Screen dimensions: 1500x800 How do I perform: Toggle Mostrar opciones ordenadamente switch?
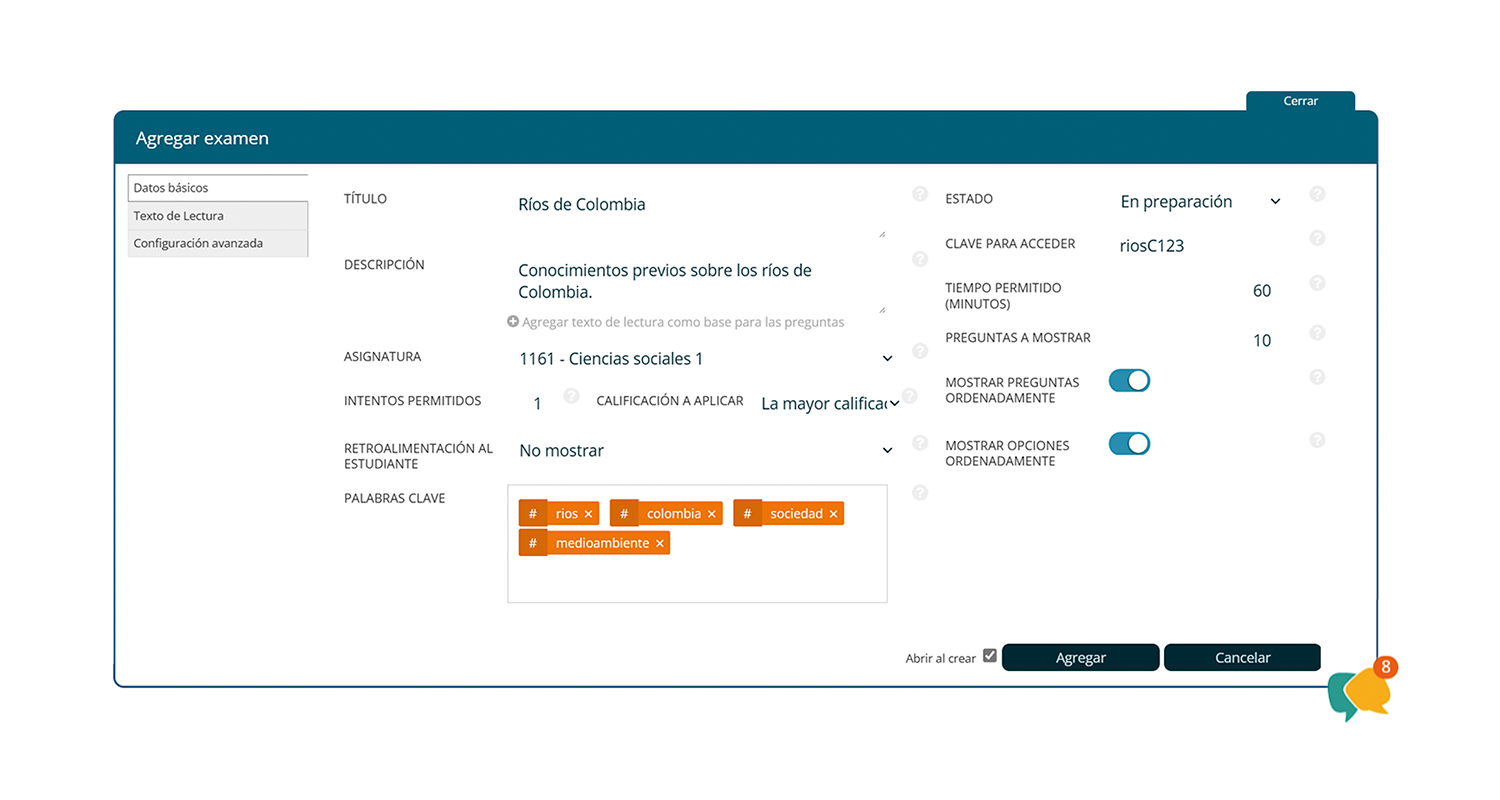1129,444
